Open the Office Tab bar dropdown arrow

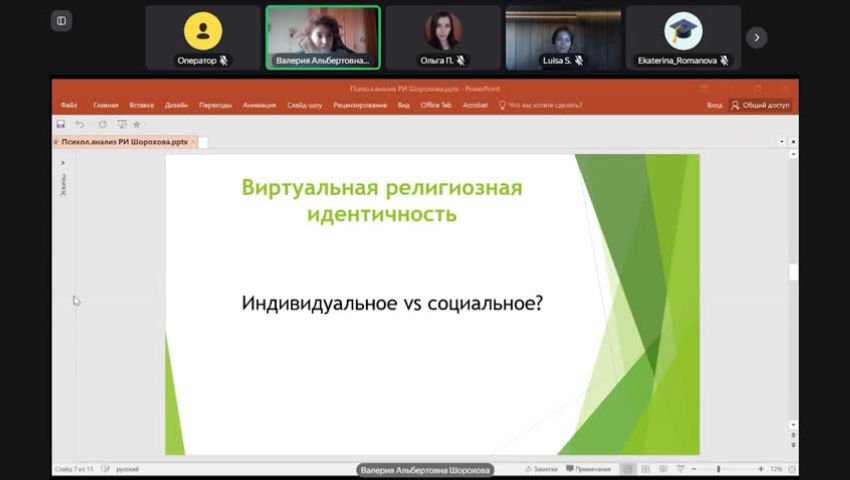[x=782, y=142]
